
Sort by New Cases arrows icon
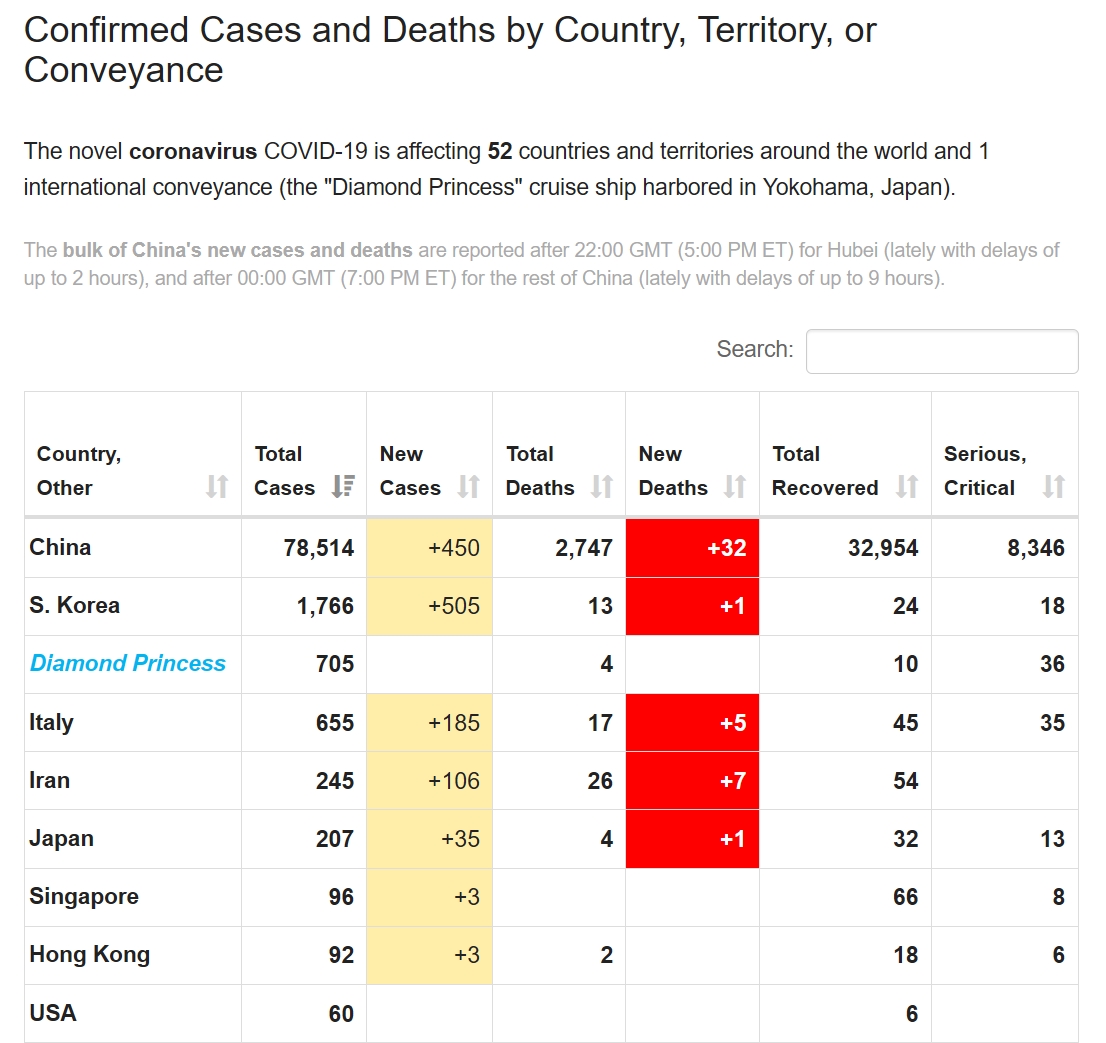point(468,487)
